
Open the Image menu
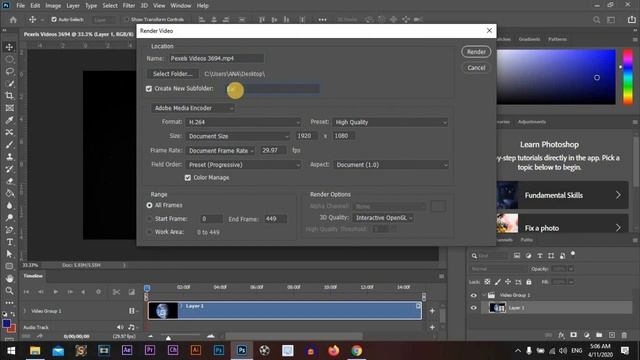point(53,6)
